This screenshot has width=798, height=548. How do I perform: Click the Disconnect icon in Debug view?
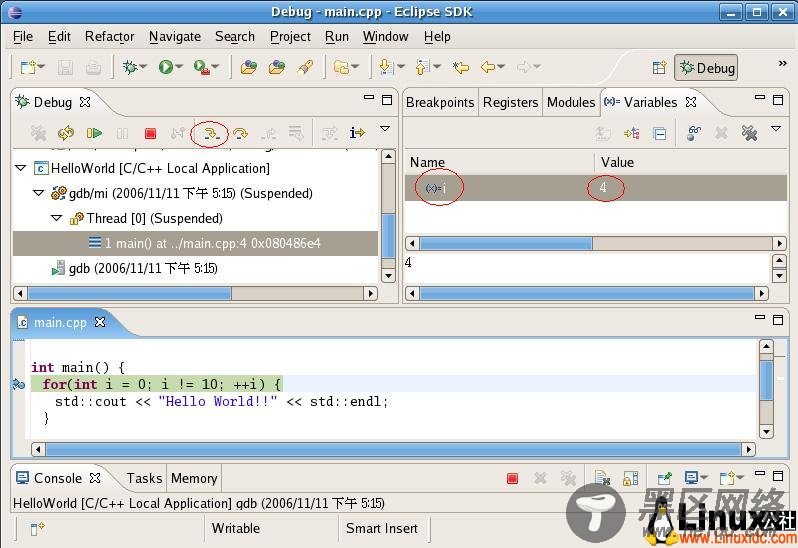coord(178,133)
